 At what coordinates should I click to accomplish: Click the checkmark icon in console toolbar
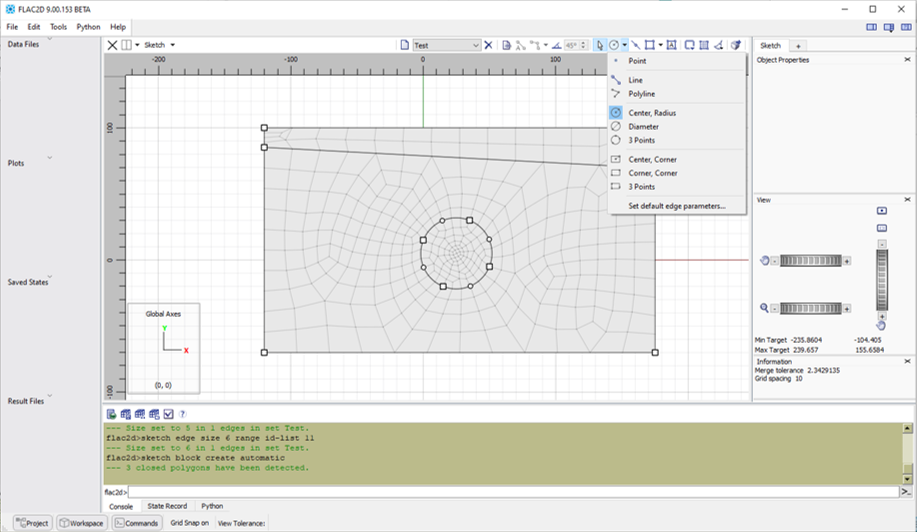click(x=168, y=414)
